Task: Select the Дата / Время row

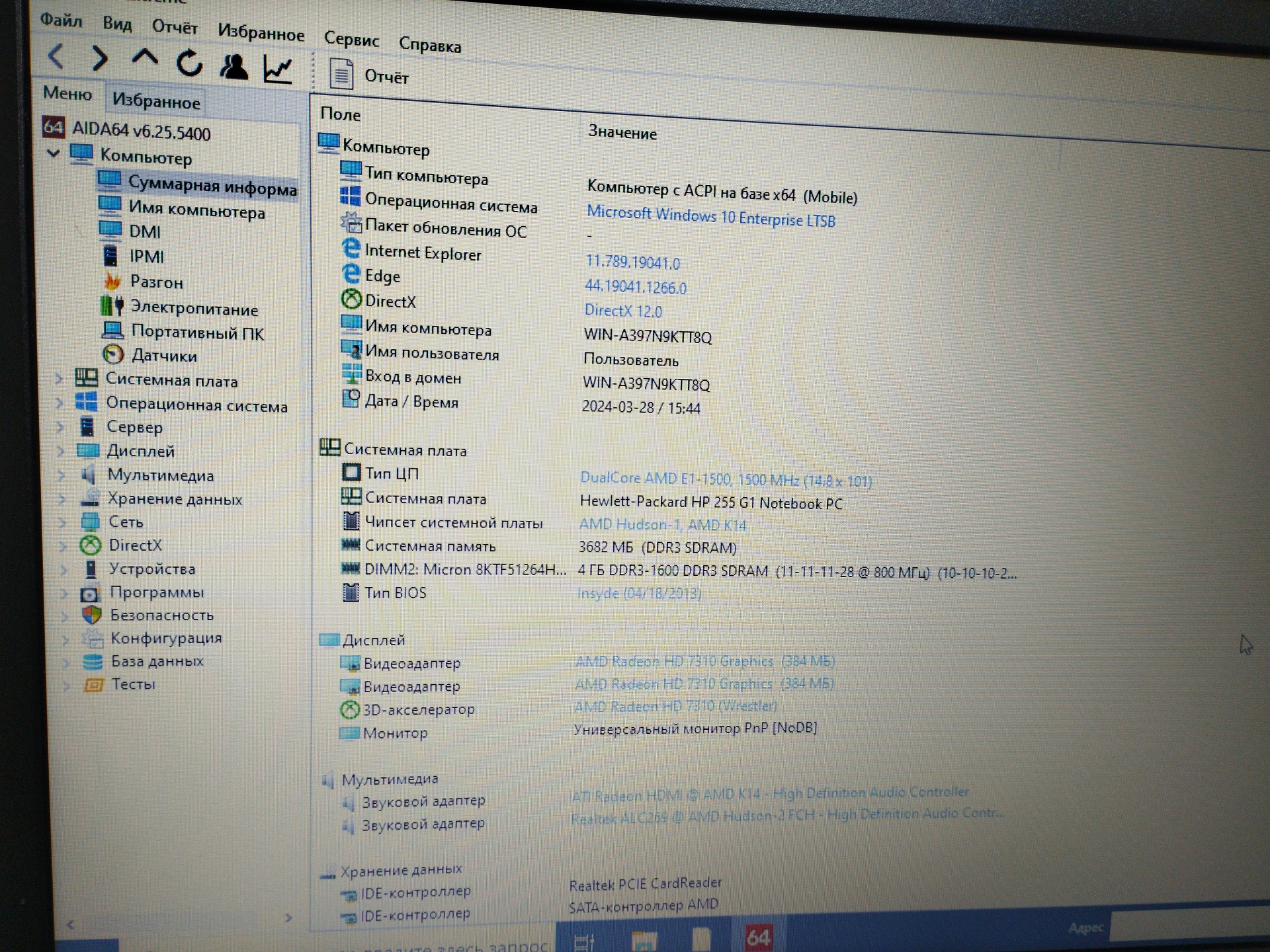Action: coord(521,403)
